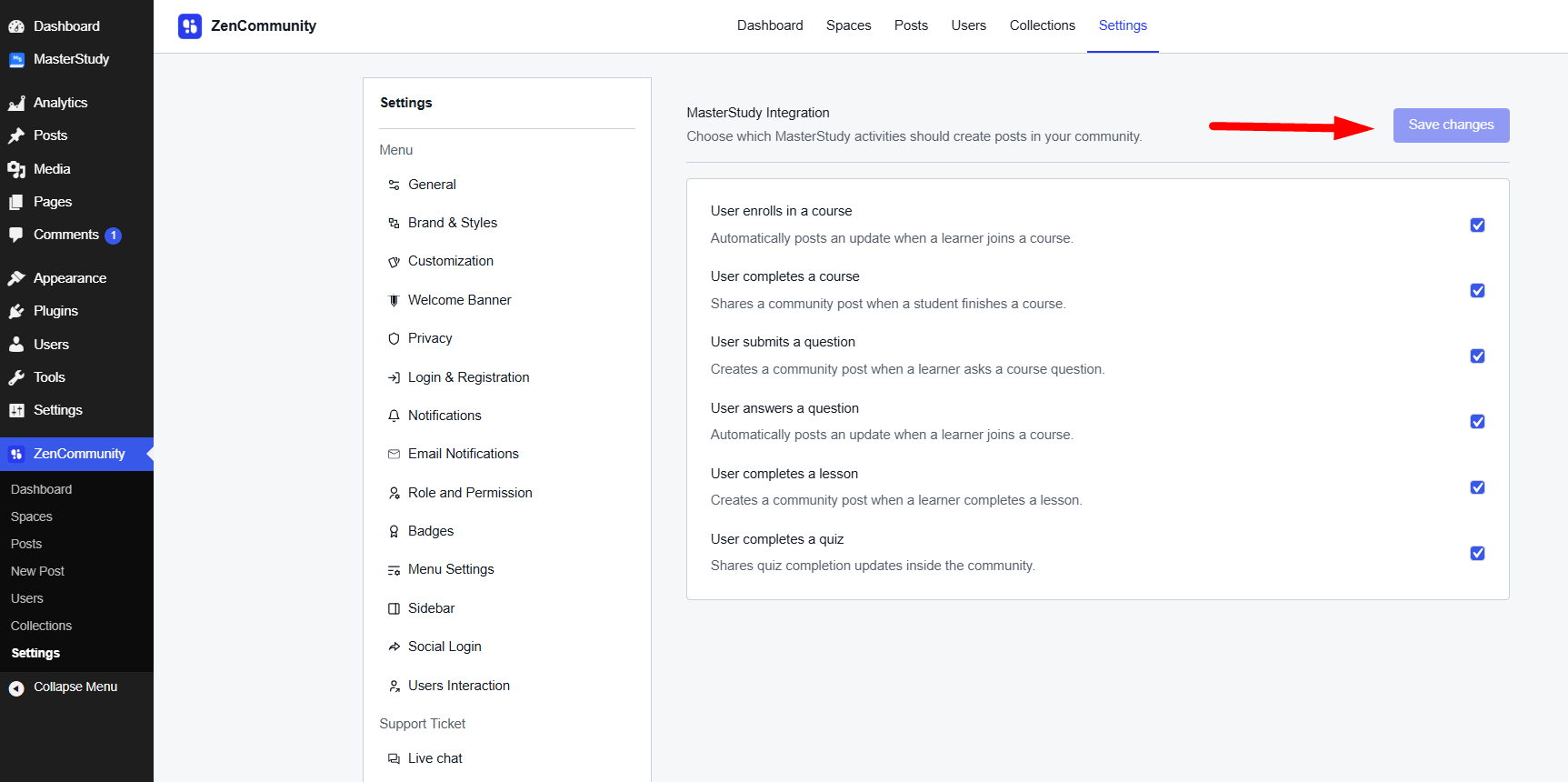Screen dimensions: 1568x782
Task: Open Role and Permission user icon
Action: [394, 493]
